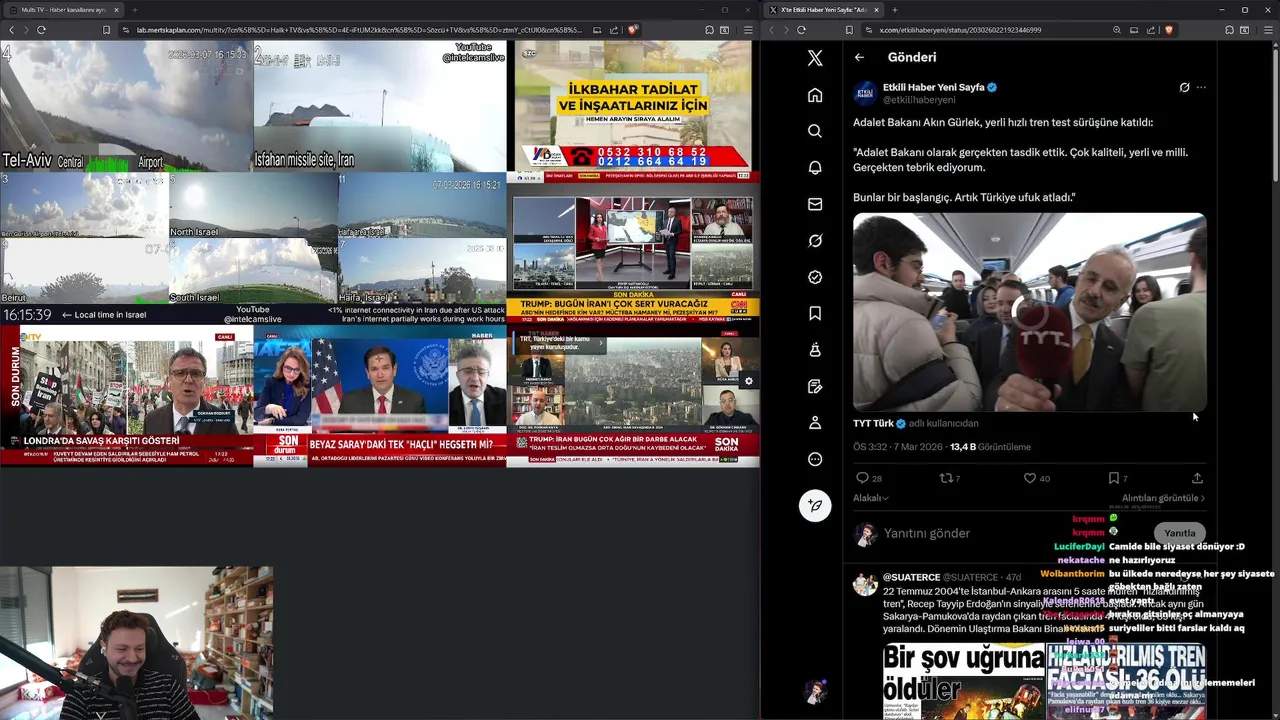The height and width of the screenshot is (720, 1280).
Task: Click the gear icon on the TRT Haber tile
Action: point(748,381)
